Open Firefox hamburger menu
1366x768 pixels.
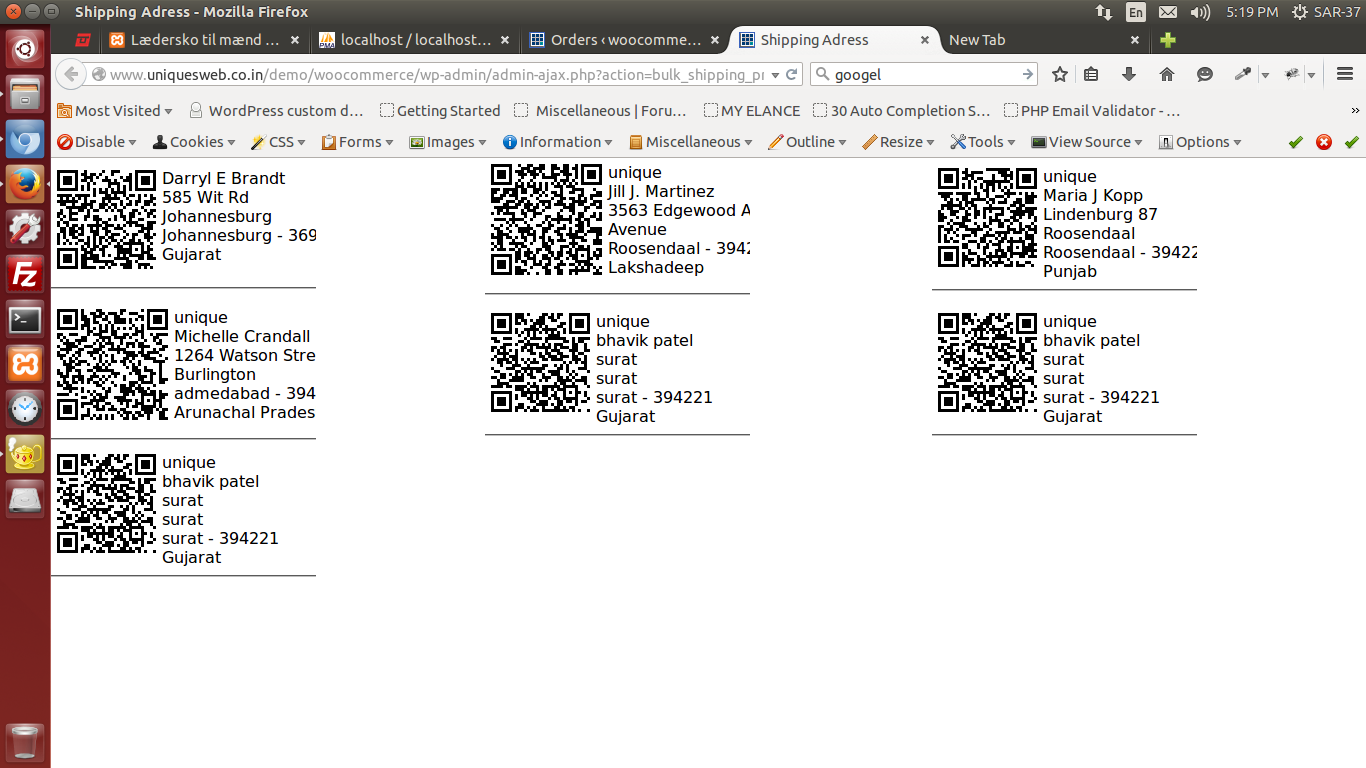(x=1345, y=74)
